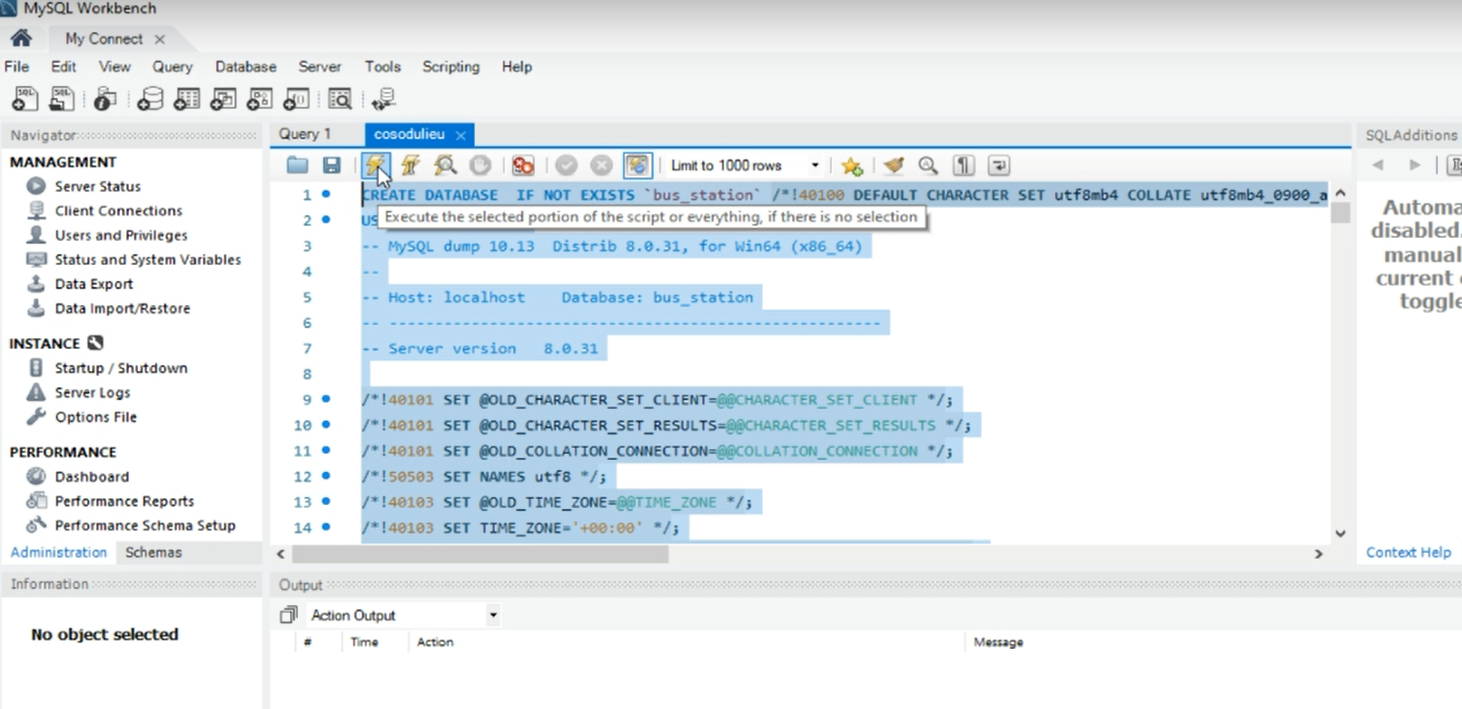Image resolution: width=1462 pixels, height=709 pixels.
Task: Commit the current transaction
Action: [x=567, y=165]
